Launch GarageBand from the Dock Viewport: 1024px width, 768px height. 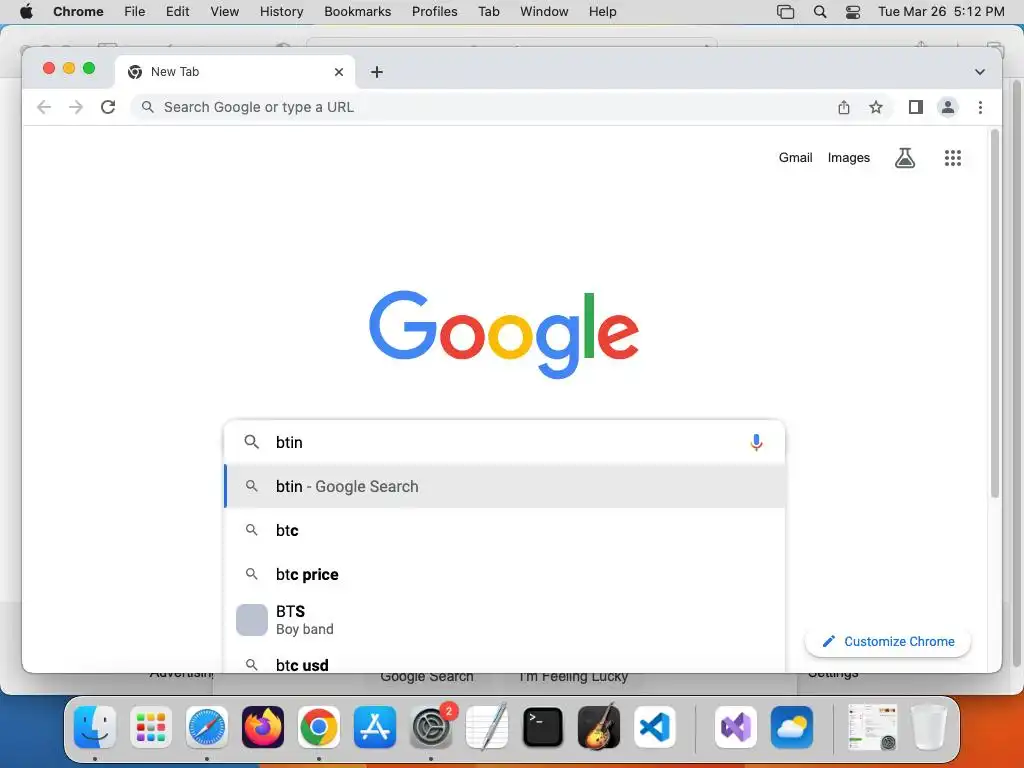599,727
